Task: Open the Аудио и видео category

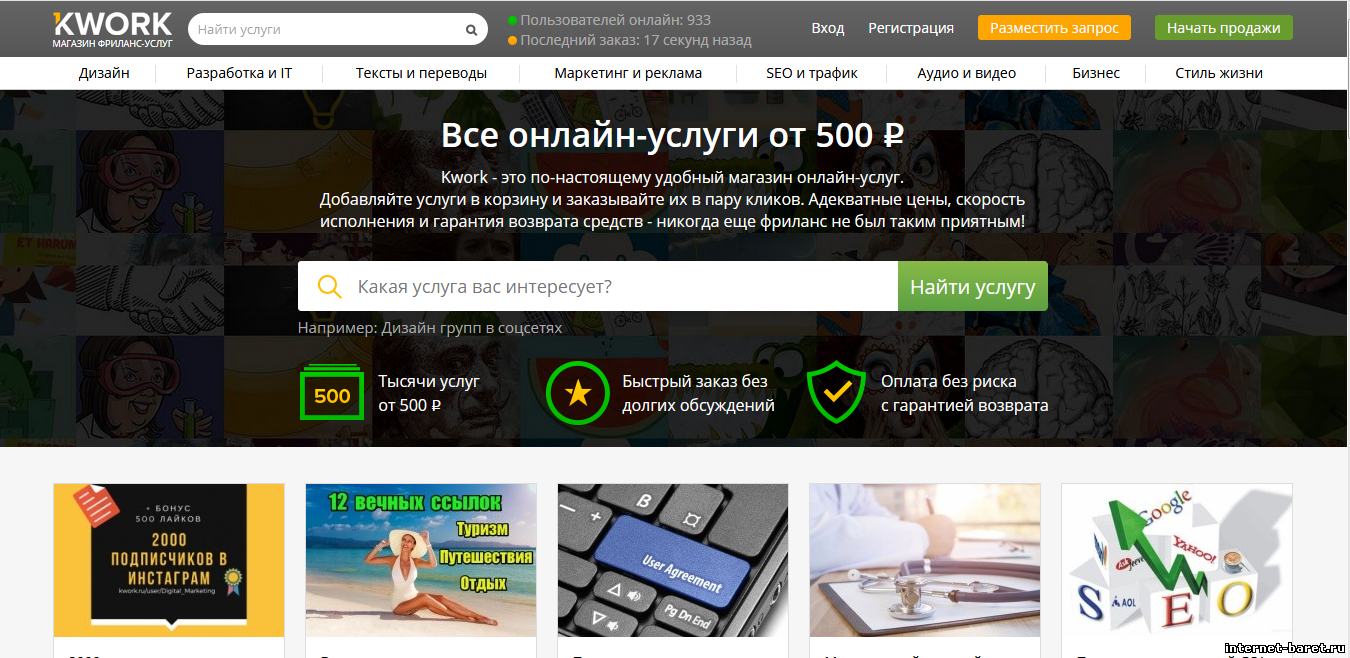Action: tap(967, 73)
